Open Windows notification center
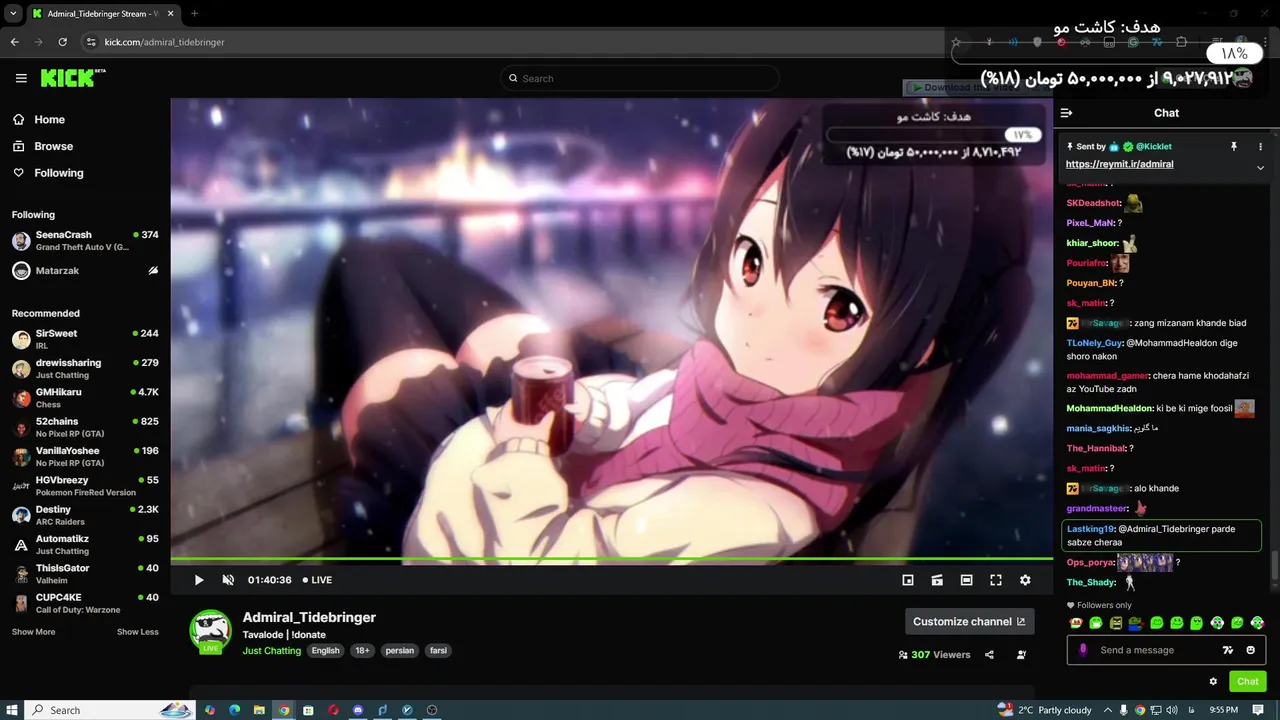This screenshot has width=1280, height=720. [1258, 710]
